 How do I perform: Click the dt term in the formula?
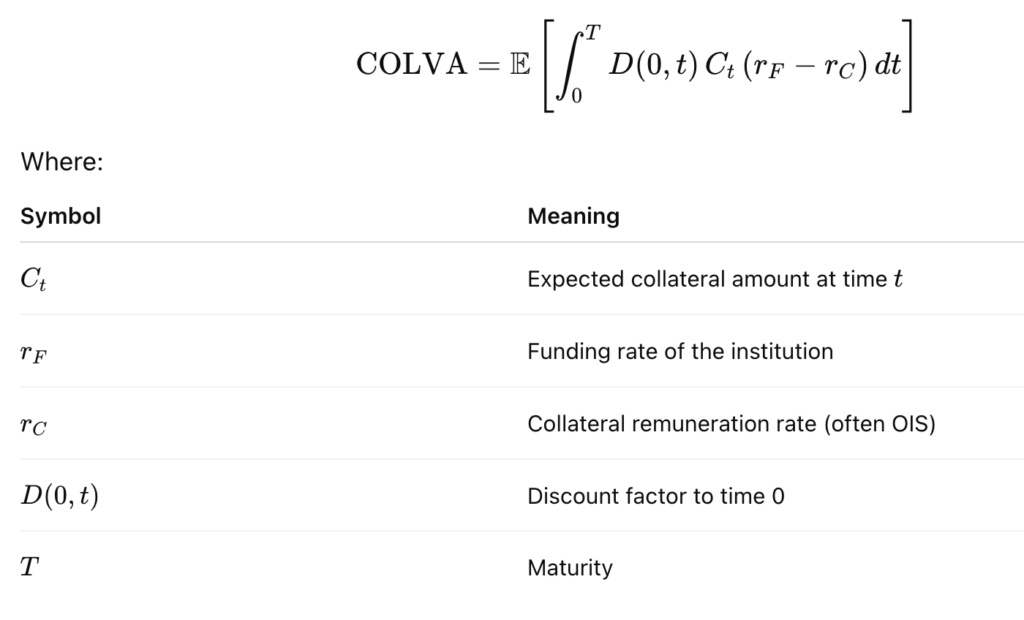tap(887, 65)
